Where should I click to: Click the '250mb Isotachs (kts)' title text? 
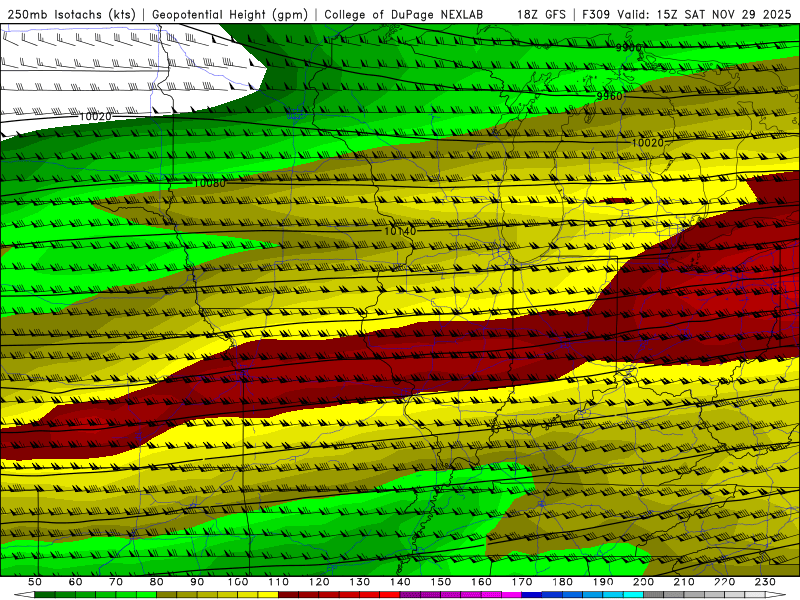[x=71, y=15]
